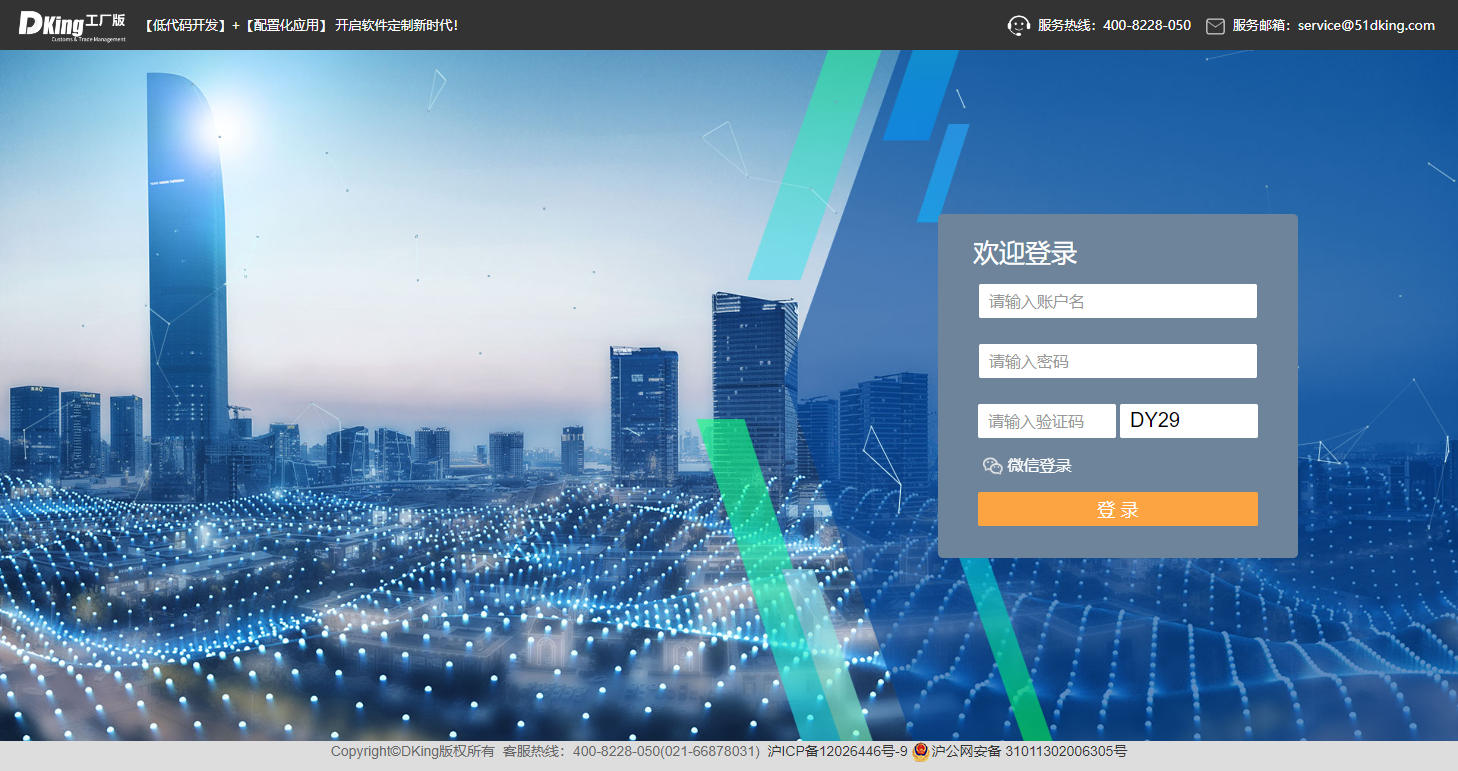Click the DKing logo in the header
1458x771 pixels.
[72, 25]
